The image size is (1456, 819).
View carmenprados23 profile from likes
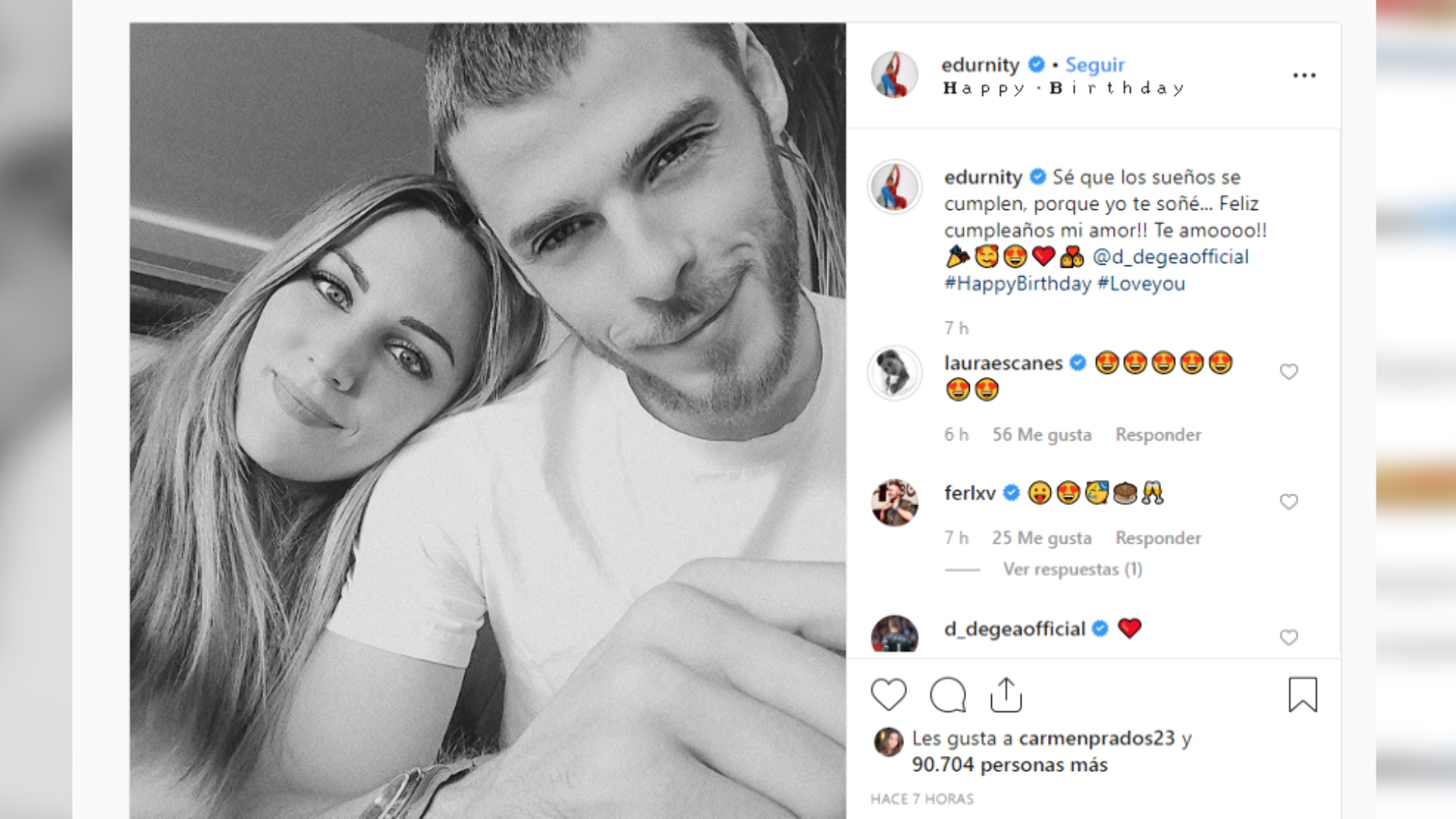pyautogui.click(x=1097, y=739)
